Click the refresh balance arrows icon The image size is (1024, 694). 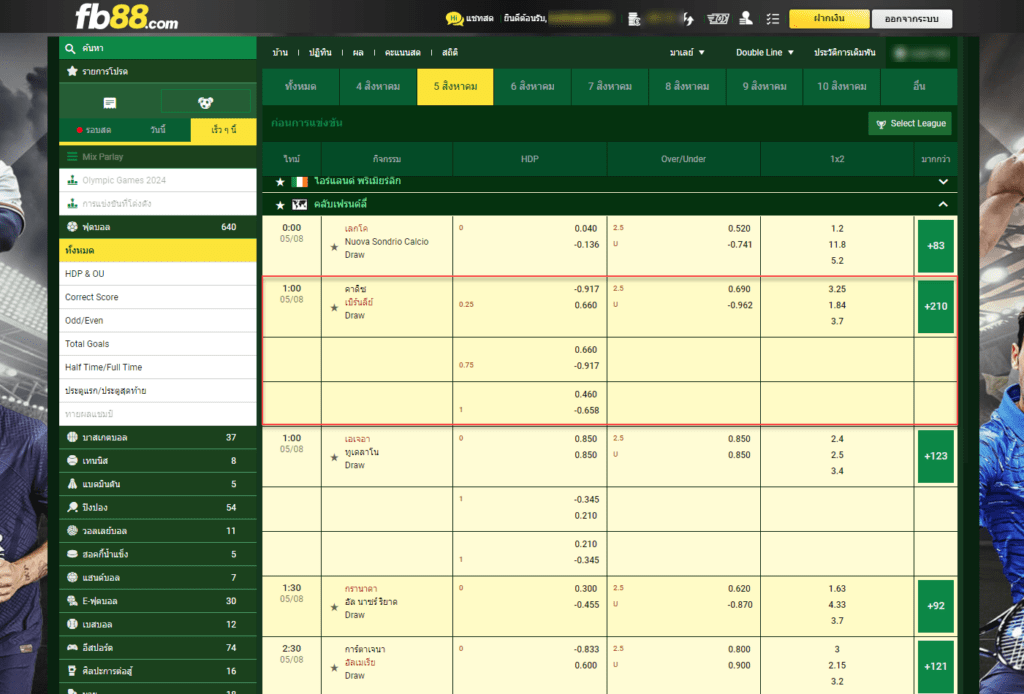point(688,19)
